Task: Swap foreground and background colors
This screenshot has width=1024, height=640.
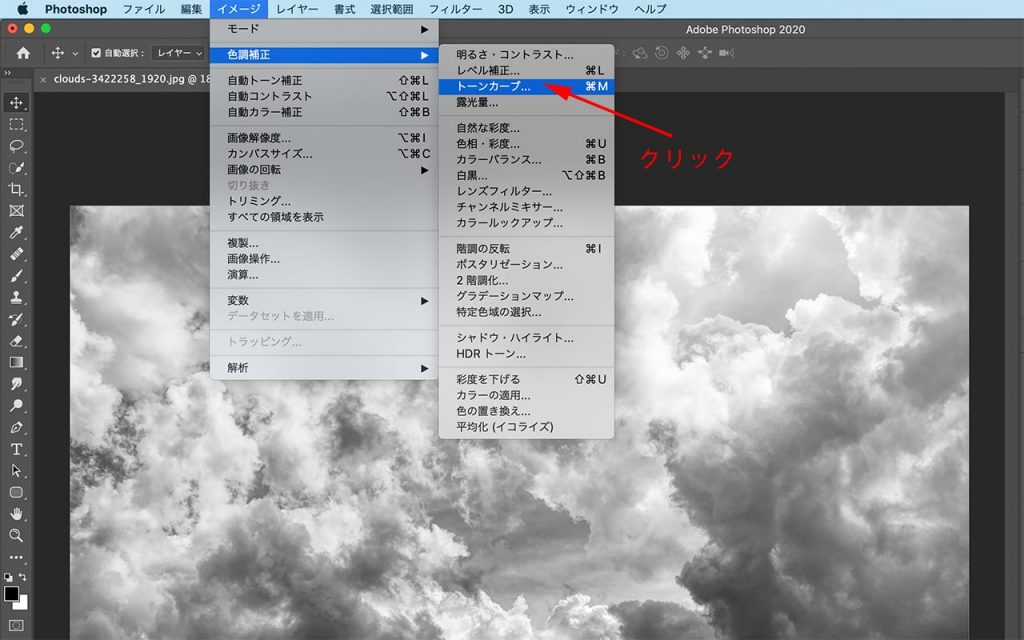Action: [x=23, y=577]
